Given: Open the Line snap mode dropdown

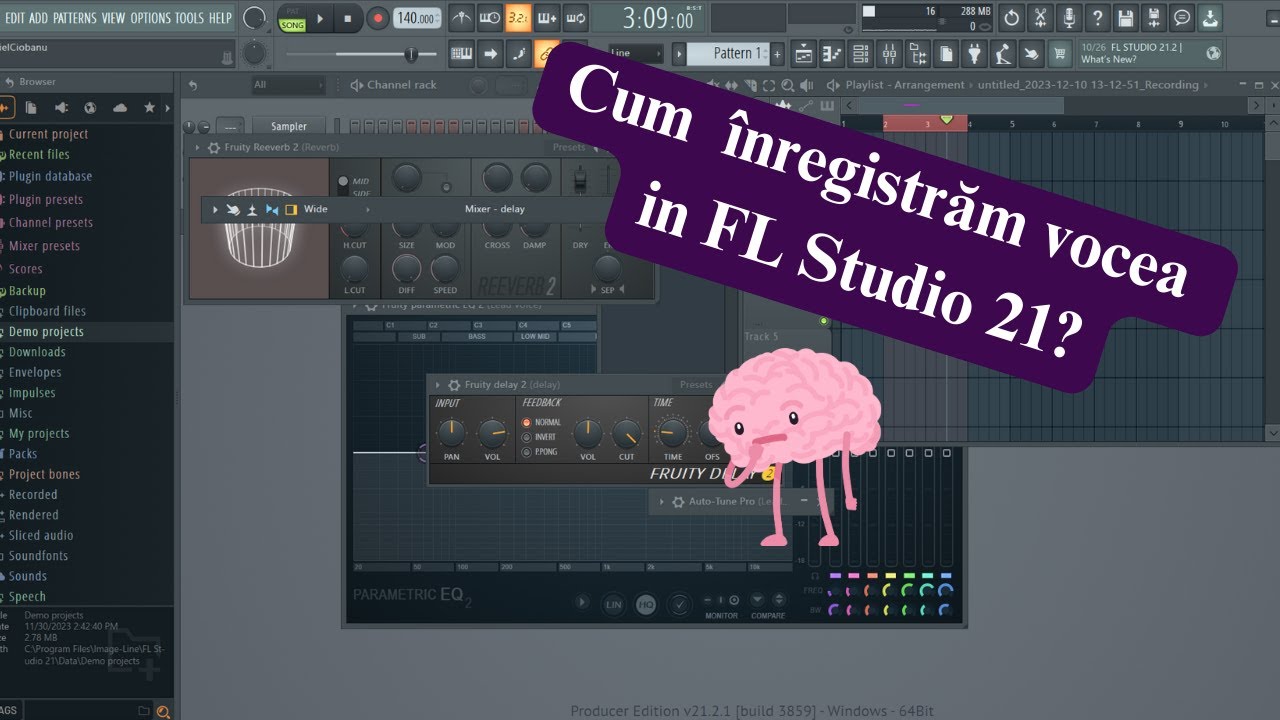Looking at the screenshot, I should click(x=635, y=53).
